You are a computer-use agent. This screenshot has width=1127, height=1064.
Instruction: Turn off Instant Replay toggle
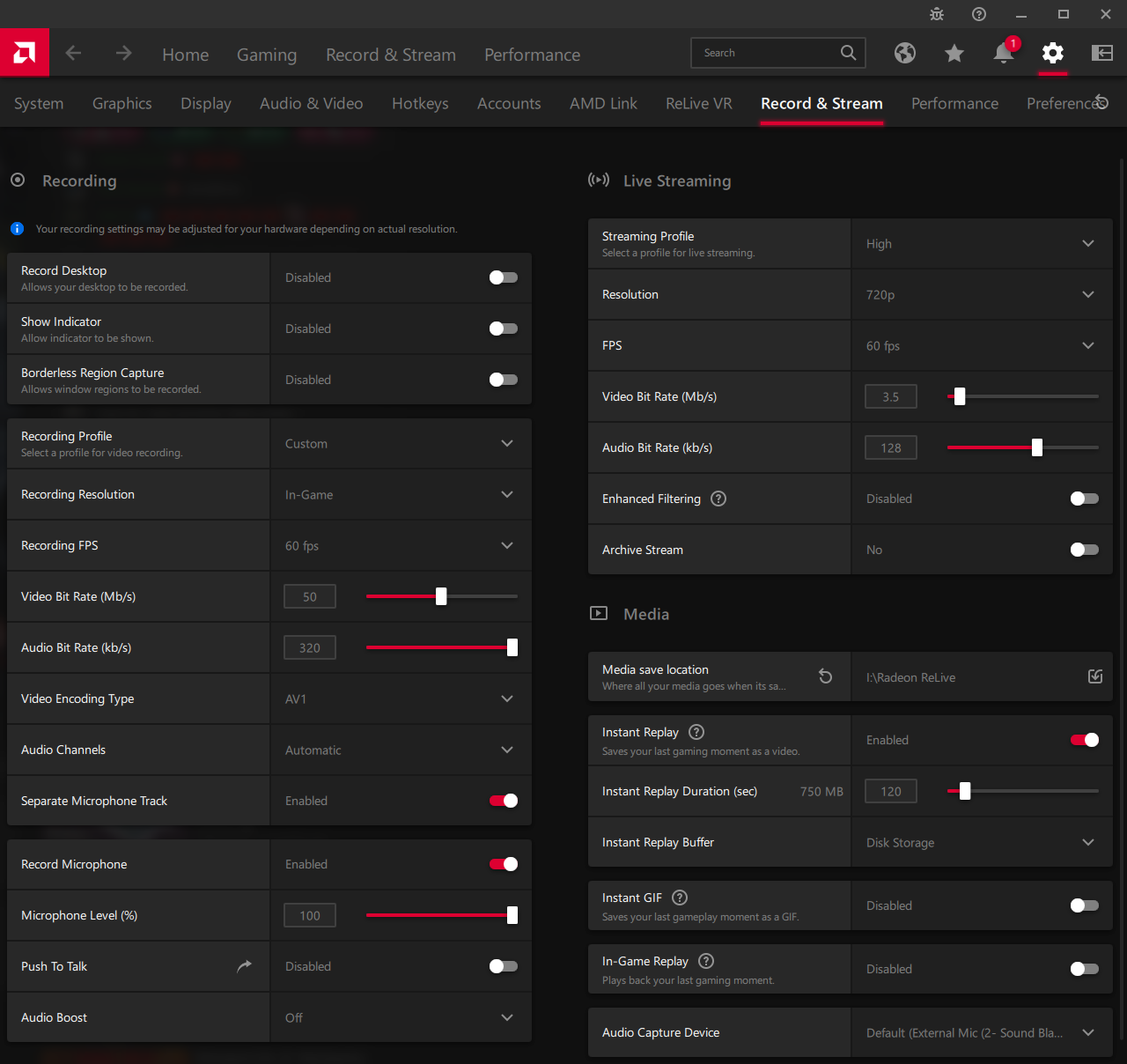(1085, 740)
